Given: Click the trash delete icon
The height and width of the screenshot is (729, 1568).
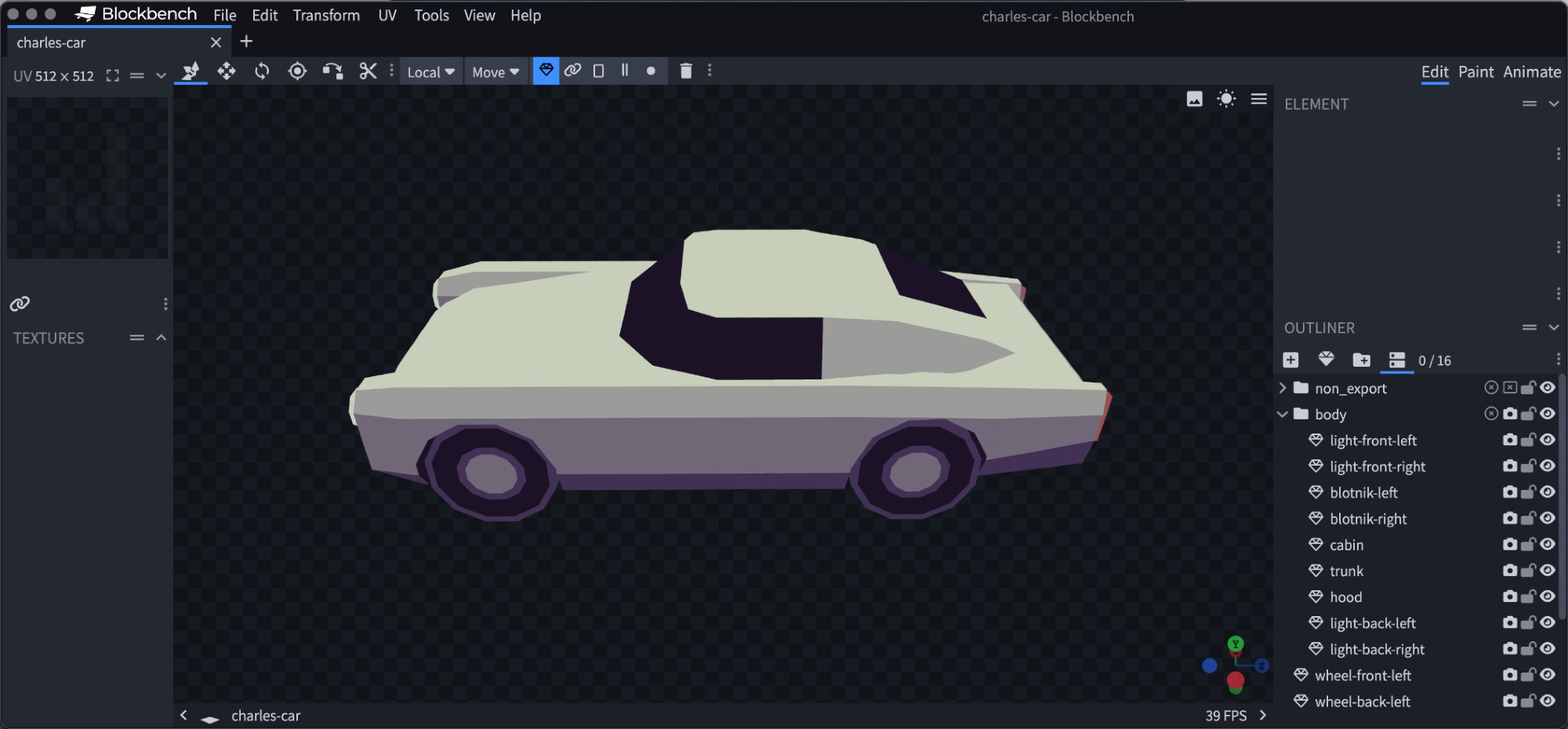Looking at the screenshot, I should [685, 71].
